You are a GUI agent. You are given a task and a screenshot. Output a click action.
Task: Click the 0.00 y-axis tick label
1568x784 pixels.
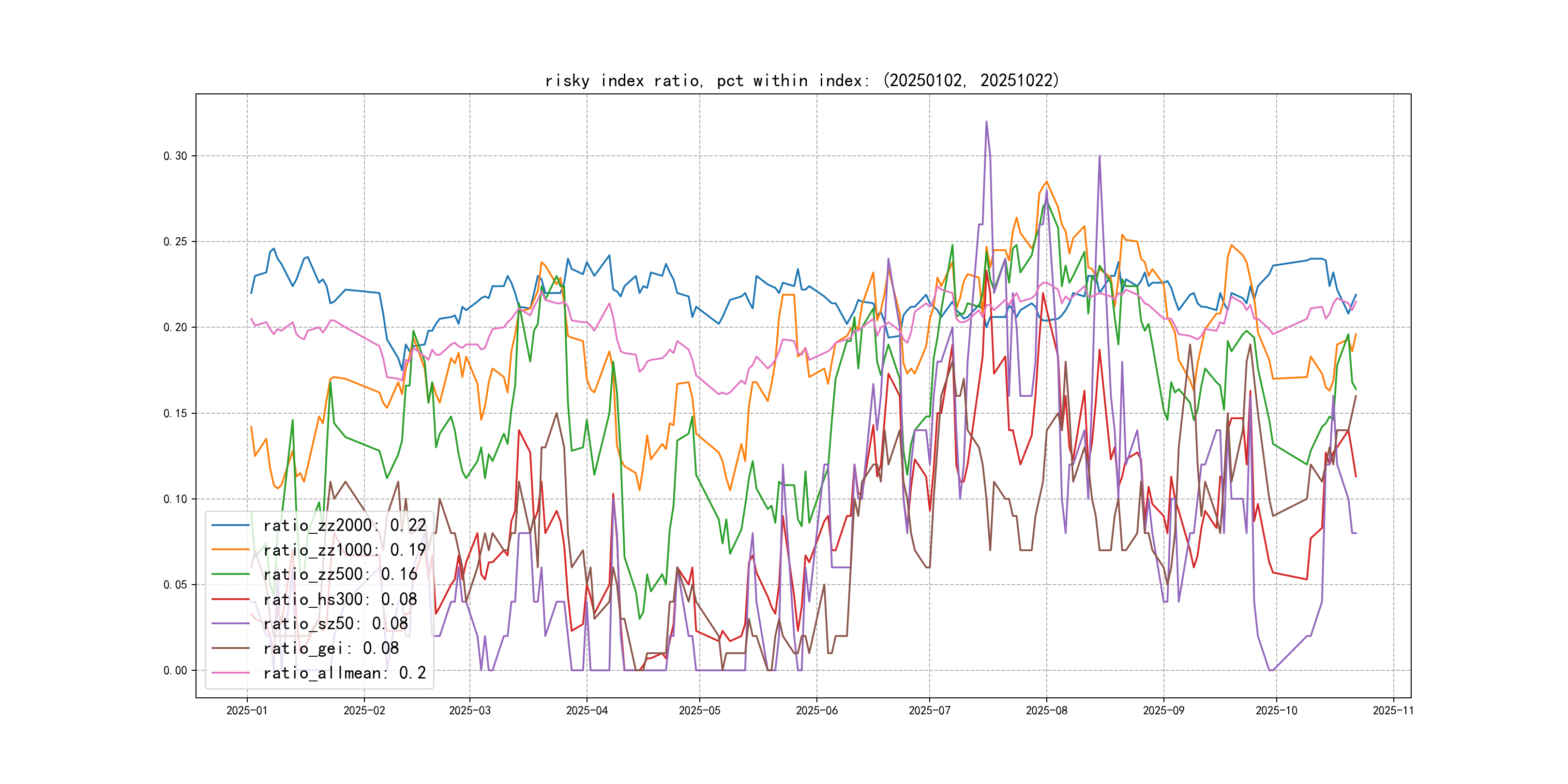(175, 671)
